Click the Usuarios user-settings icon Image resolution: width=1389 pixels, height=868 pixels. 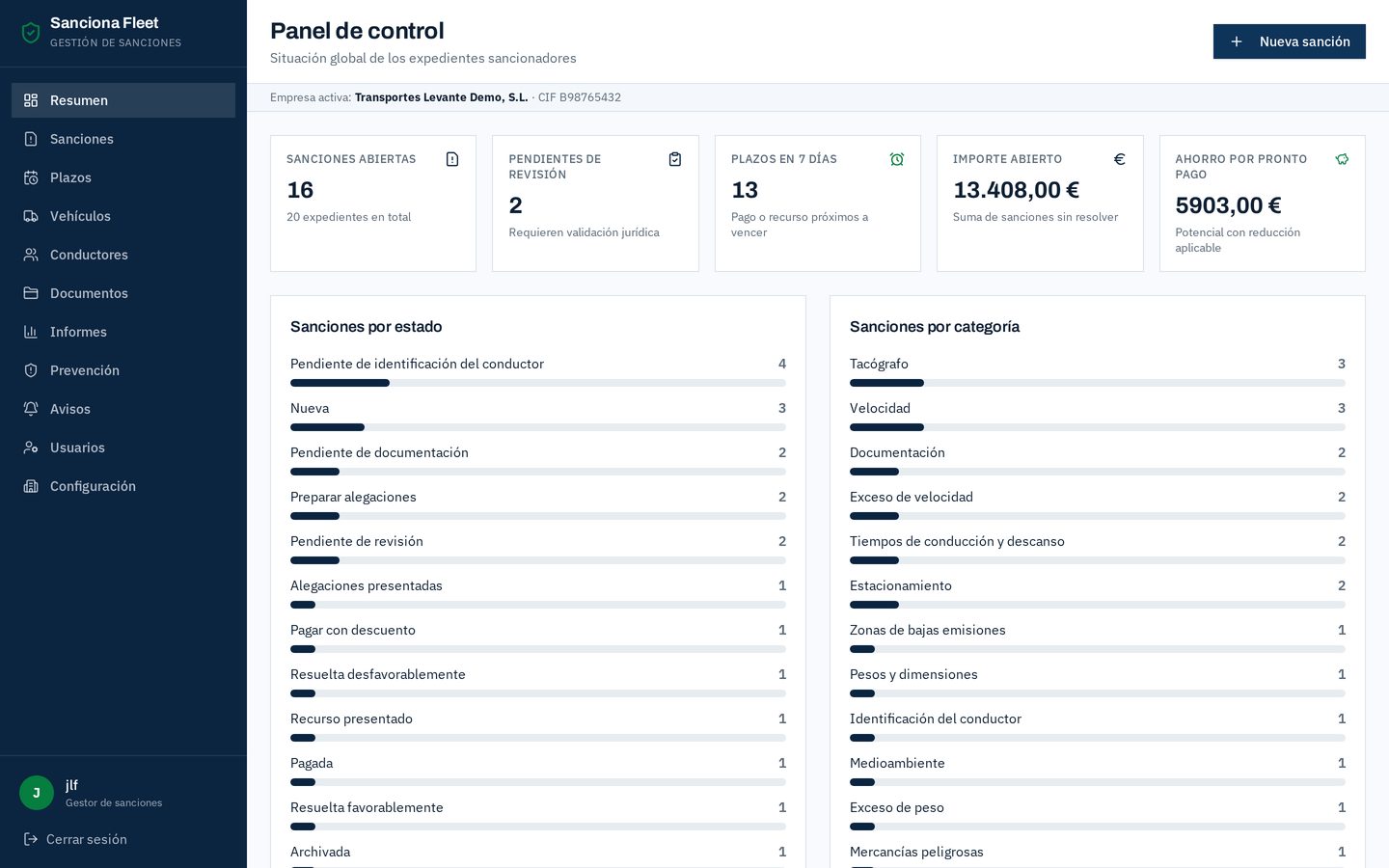31,448
